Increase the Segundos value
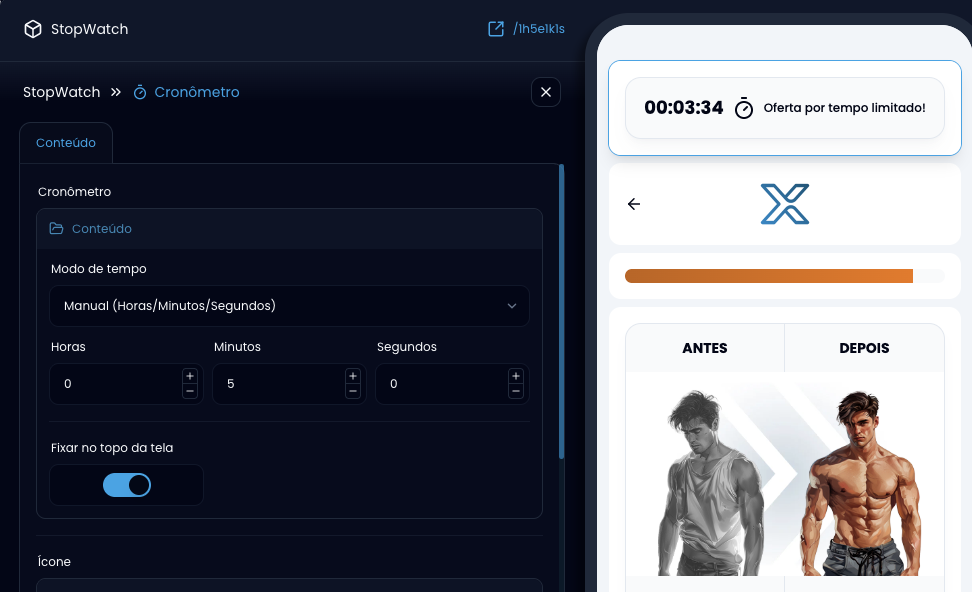The height and width of the screenshot is (592, 972). [516, 376]
